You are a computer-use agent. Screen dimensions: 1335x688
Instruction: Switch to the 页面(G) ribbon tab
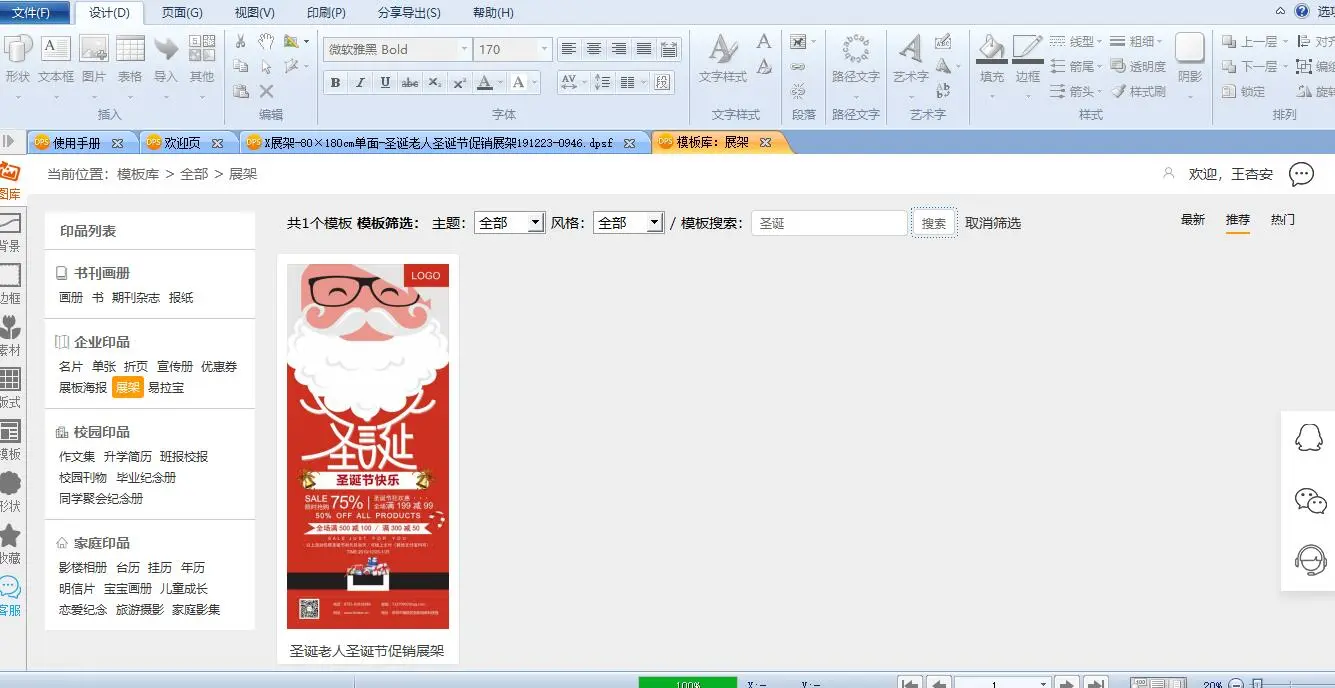pyautogui.click(x=182, y=13)
